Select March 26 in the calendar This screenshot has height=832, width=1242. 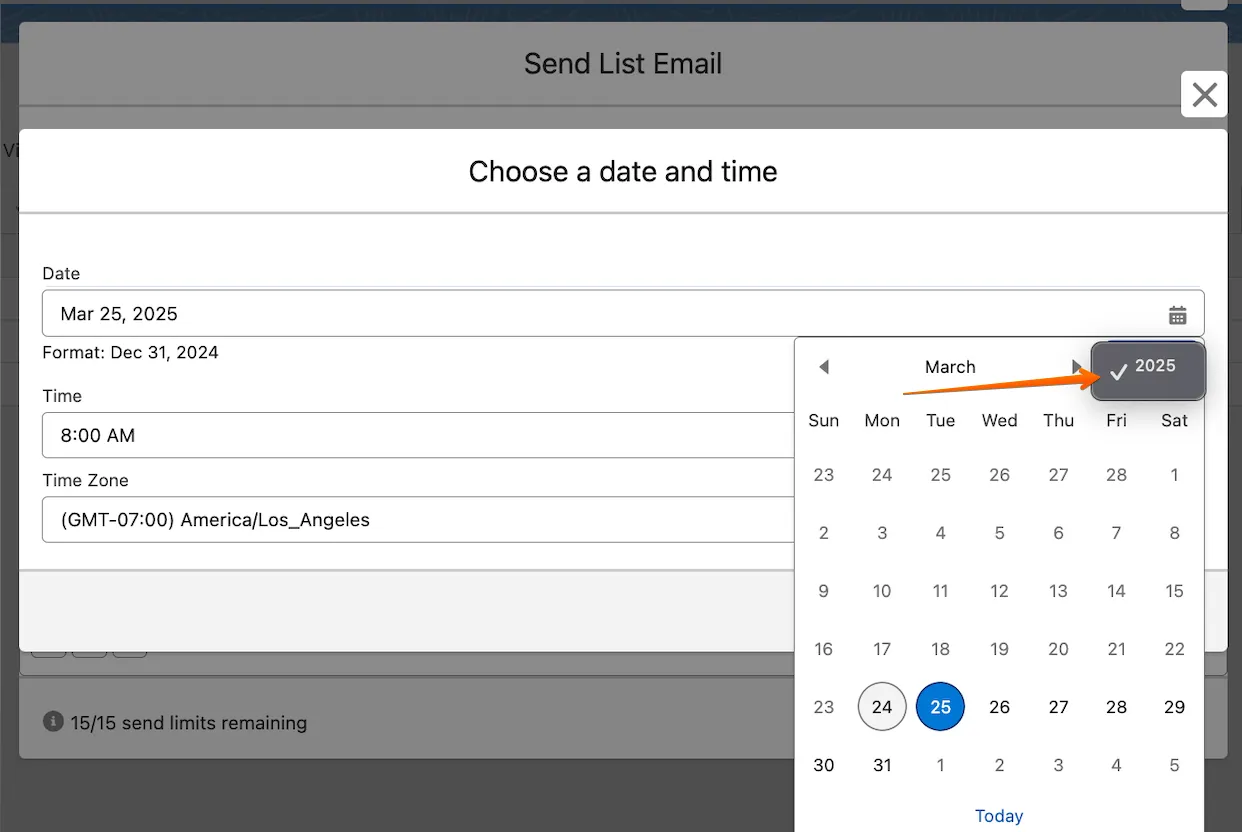999,707
